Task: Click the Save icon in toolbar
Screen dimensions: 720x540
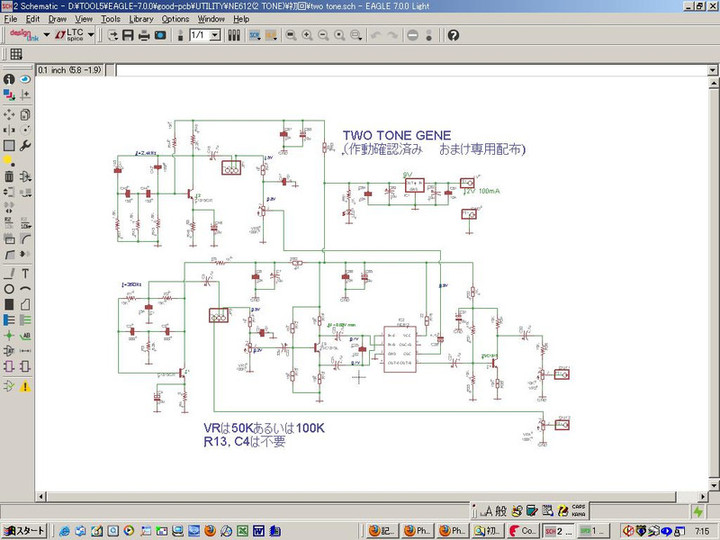Action: [x=128, y=35]
